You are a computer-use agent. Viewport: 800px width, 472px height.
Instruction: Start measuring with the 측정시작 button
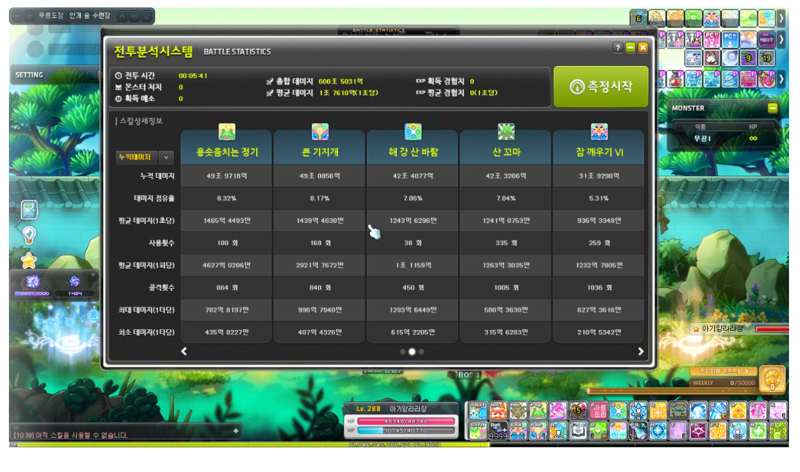coord(601,86)
